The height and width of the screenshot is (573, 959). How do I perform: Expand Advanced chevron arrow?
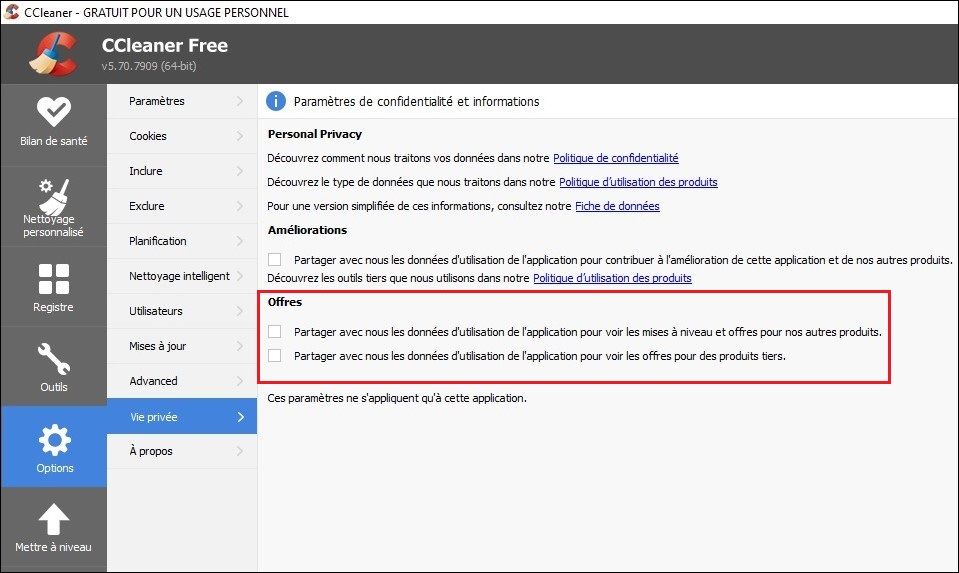click(240, 381)
